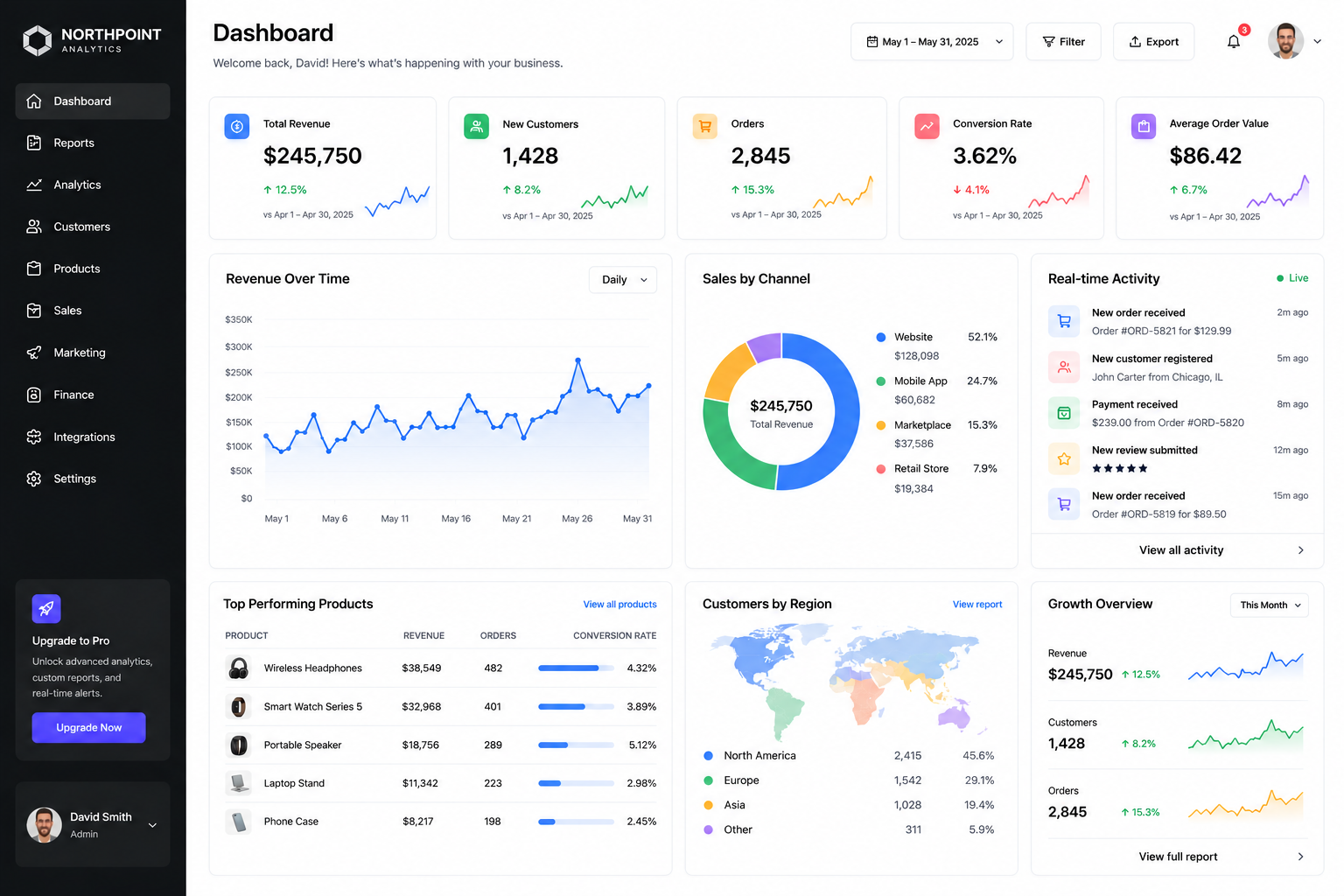Open View all products link

click(619, 605)
